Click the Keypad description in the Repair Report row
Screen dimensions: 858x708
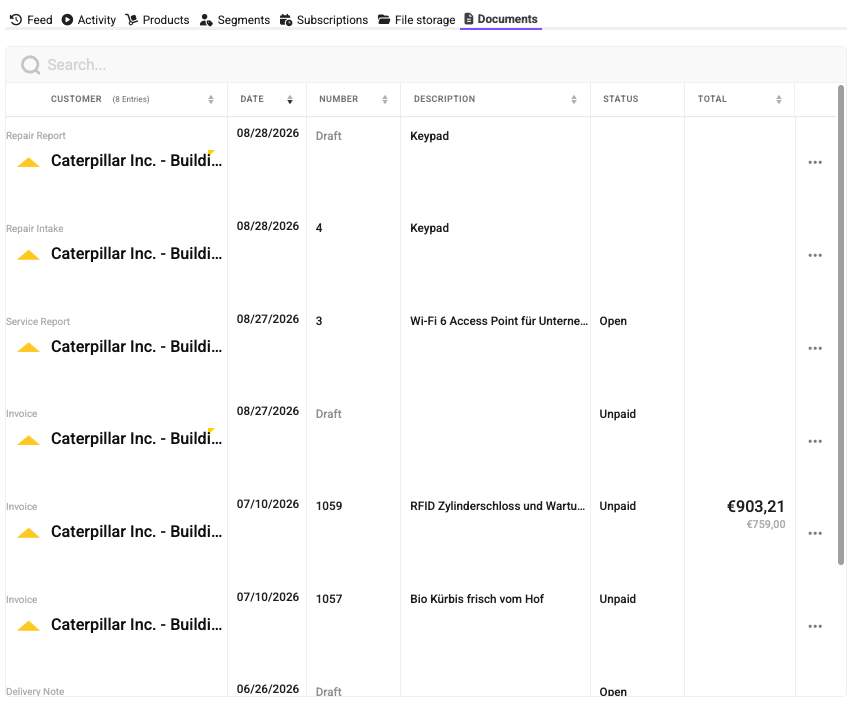coord(430,136)
